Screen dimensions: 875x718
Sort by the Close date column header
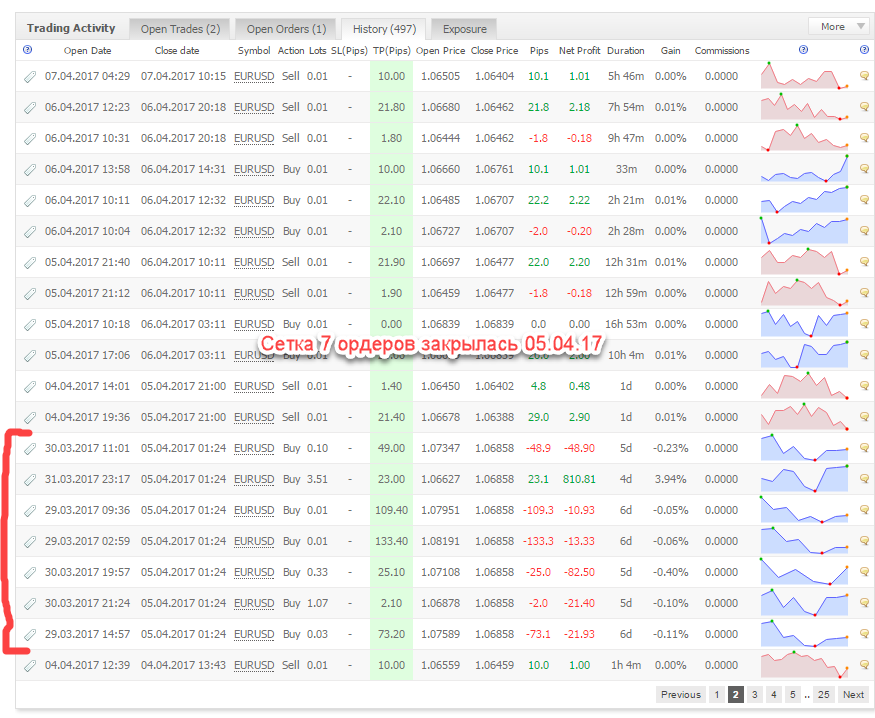pyautogui.click(x=177, y=51)
